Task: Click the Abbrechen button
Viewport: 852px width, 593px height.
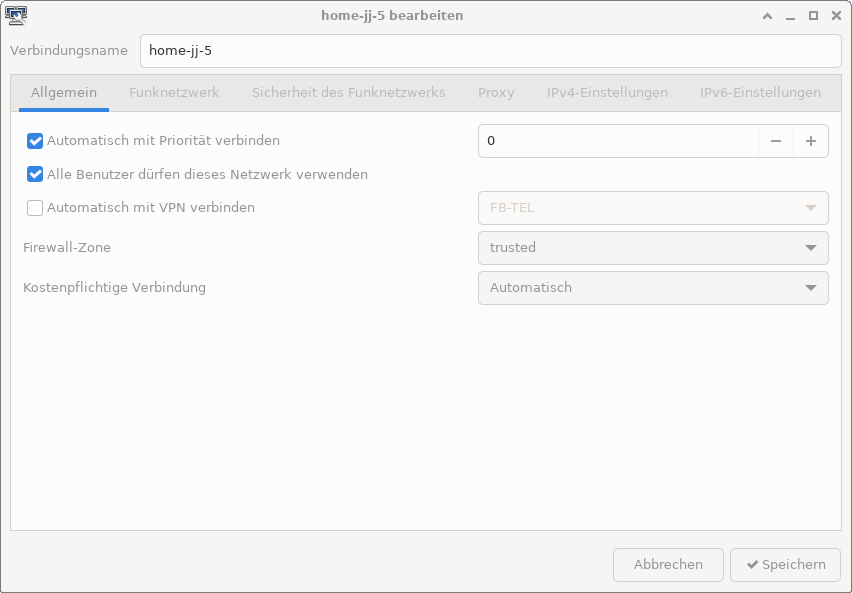Action: 668,565
